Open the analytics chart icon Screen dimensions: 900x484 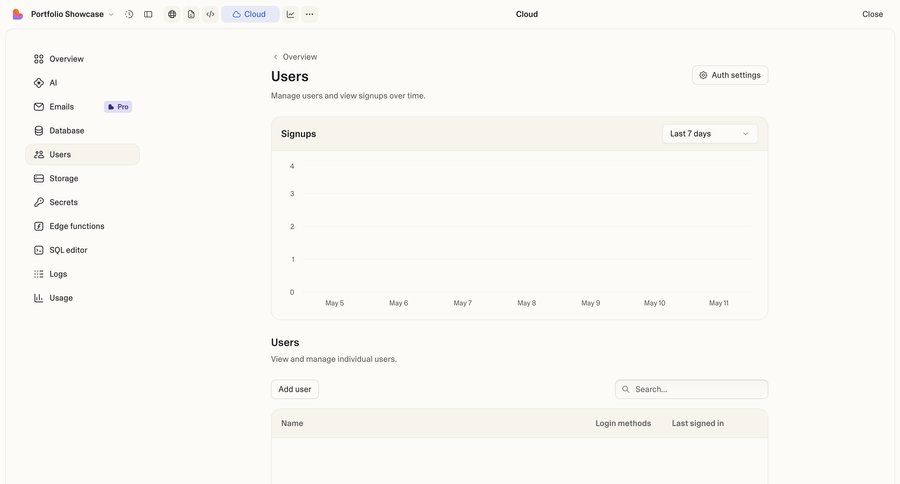pyautogui.click(x=290, y=14)
